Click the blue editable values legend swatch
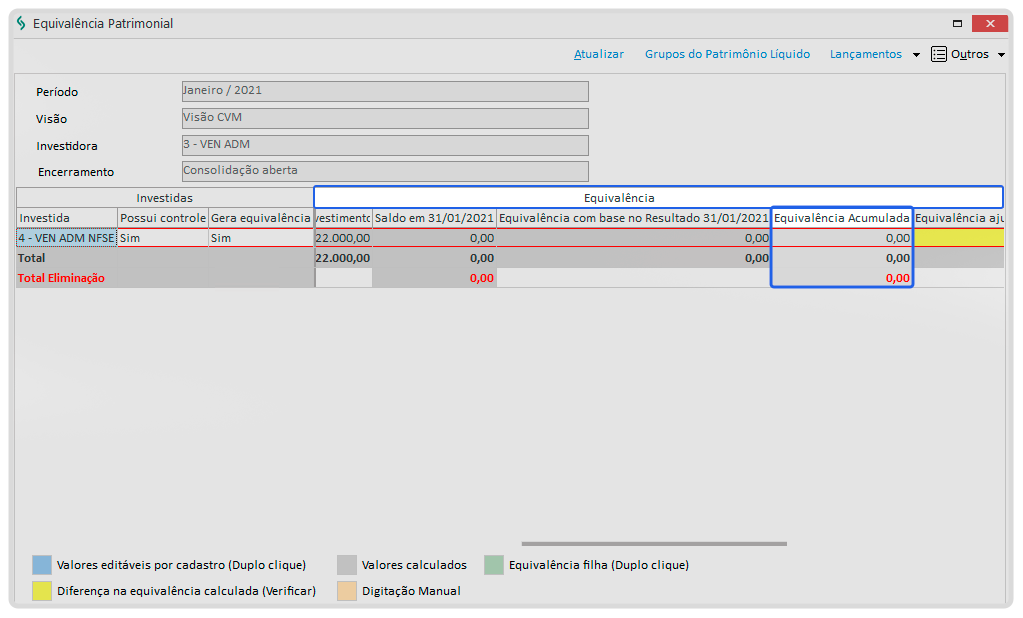This screenshot has width=1023, height=618. coord(41,565)
